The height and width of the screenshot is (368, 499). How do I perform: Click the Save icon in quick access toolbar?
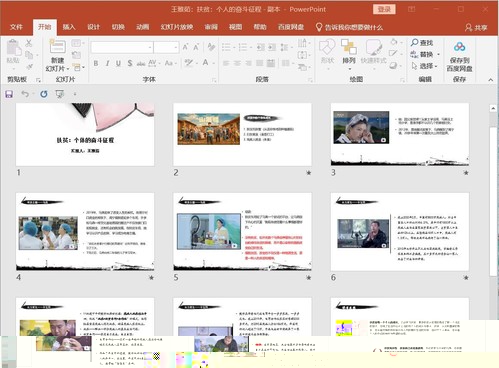(9, 94)
